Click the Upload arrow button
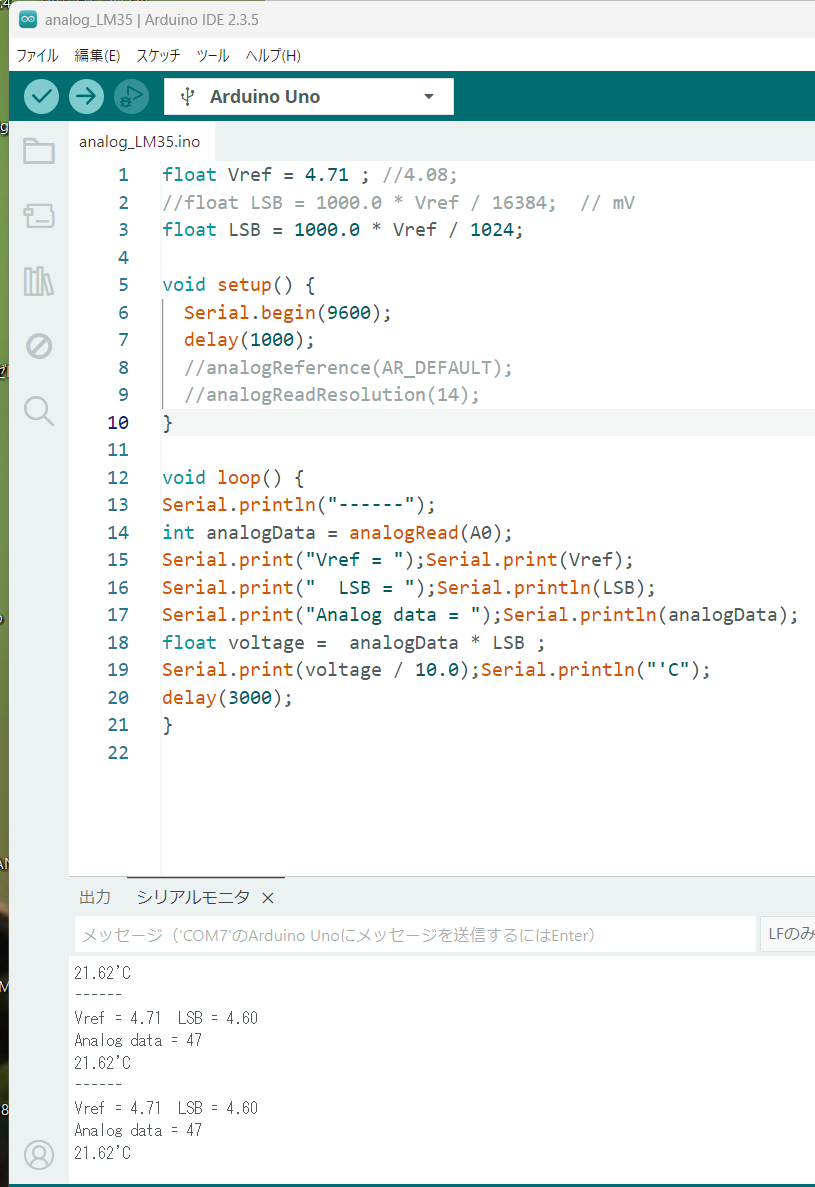Image resolution: width=815 pixels, height=1187 pixels. point(86,97)
